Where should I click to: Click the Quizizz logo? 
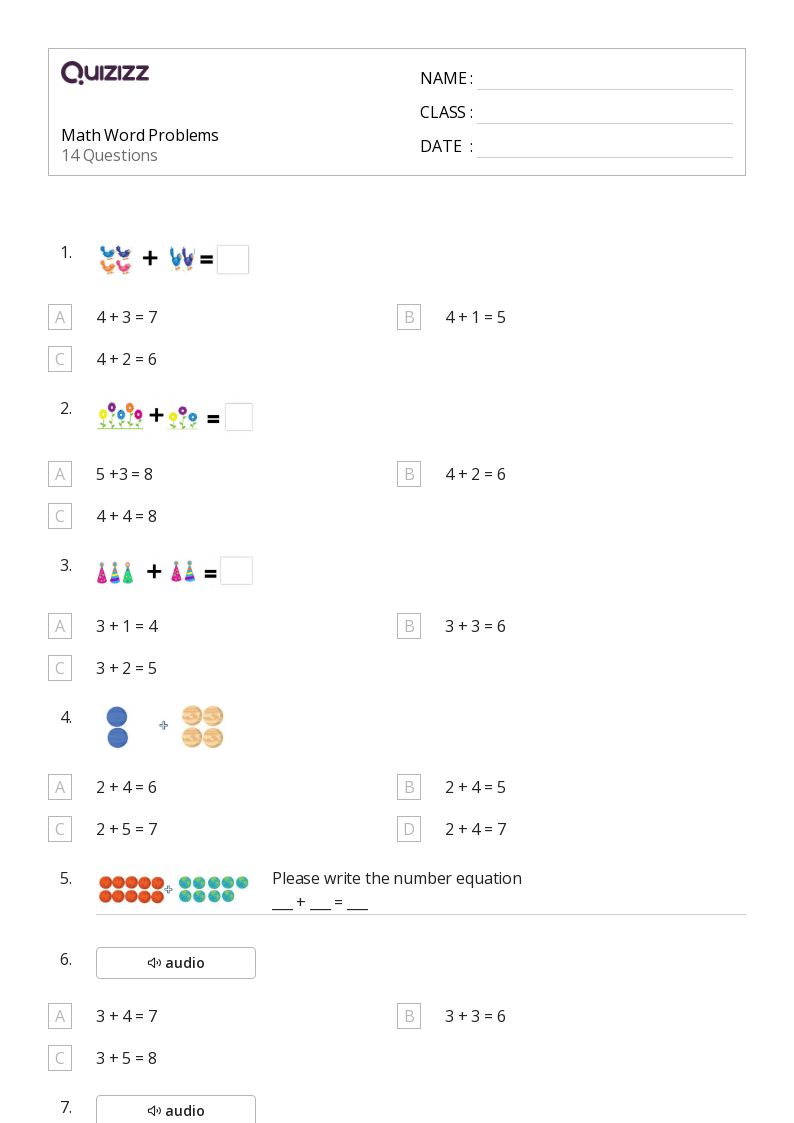coord(105,72)
